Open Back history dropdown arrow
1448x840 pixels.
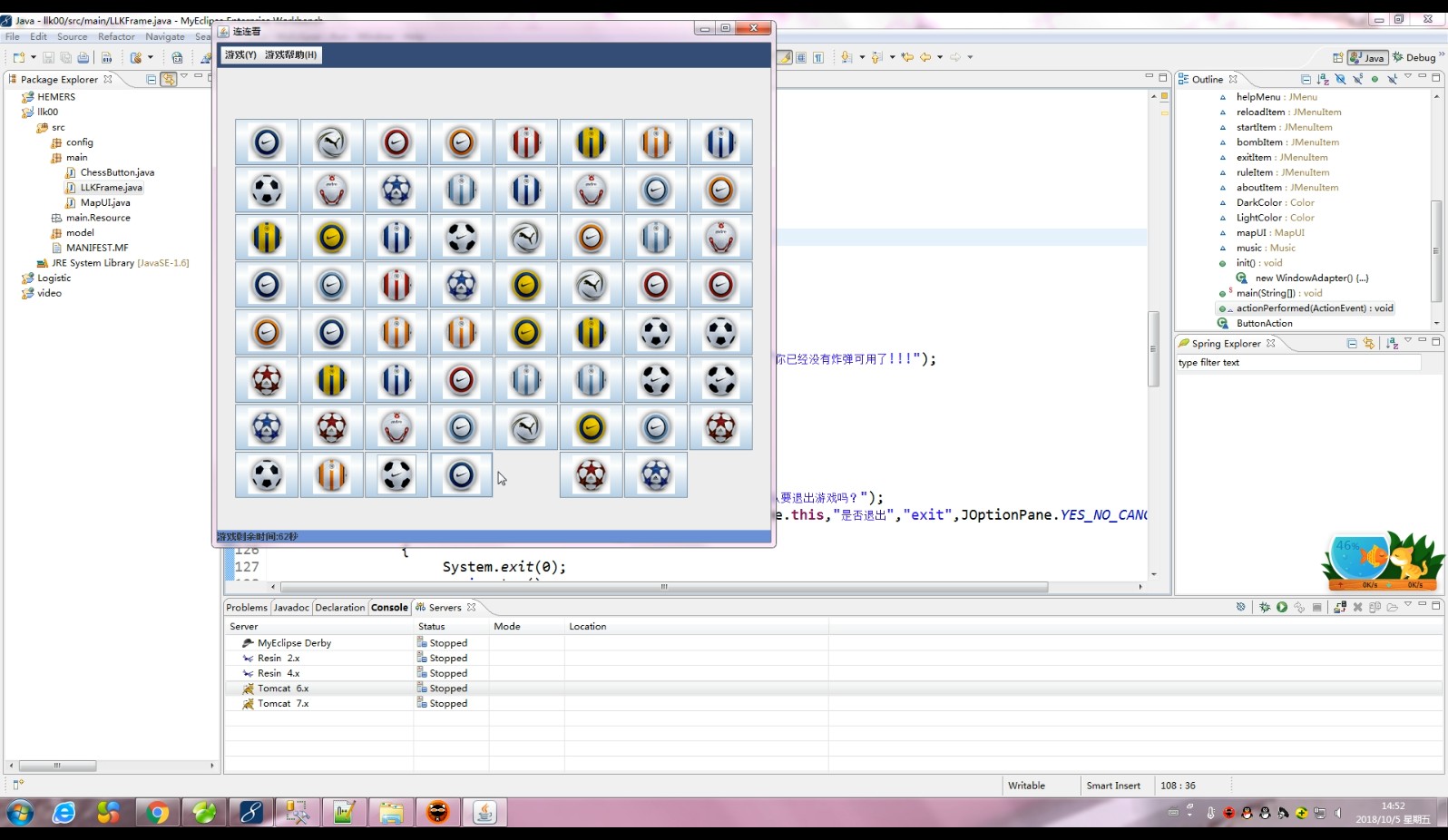coord(940,57)
